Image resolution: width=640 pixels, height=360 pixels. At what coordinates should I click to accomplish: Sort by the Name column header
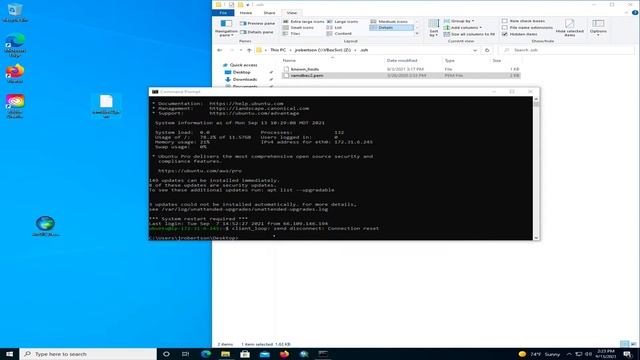(x=333, y=60)
